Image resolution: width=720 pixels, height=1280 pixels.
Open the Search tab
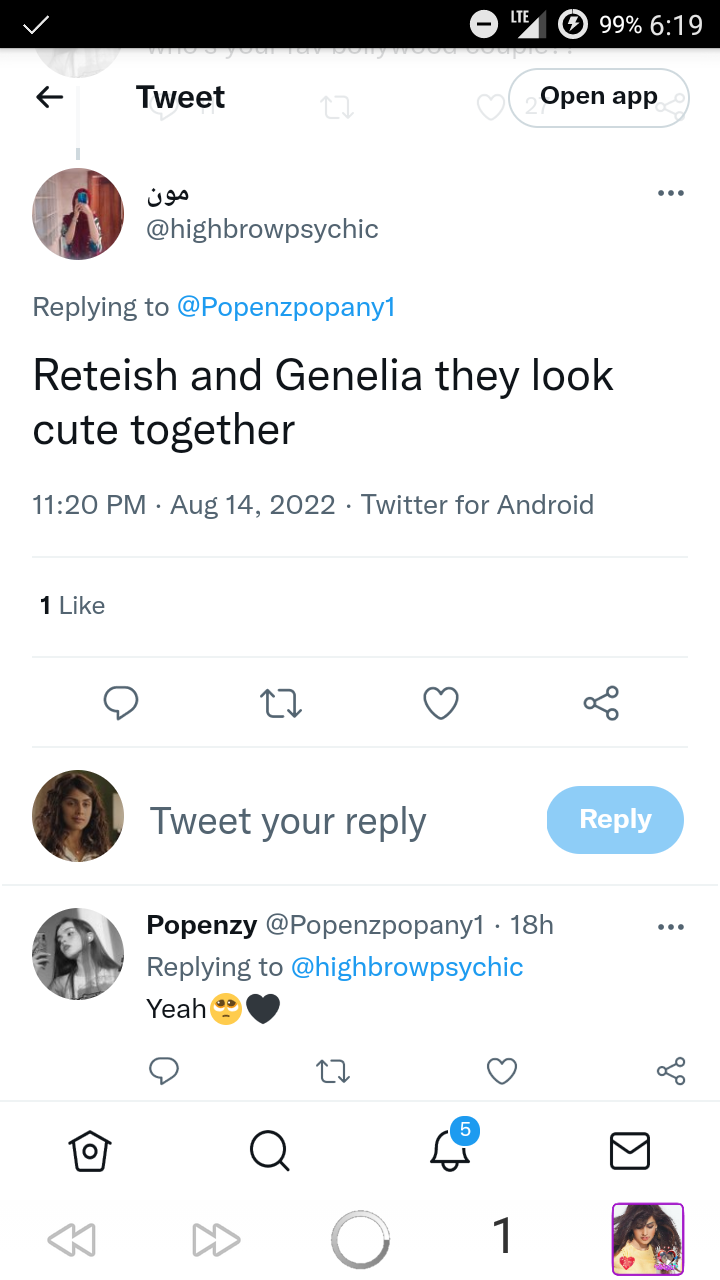pyautogui.click(x=269, y=1150)
